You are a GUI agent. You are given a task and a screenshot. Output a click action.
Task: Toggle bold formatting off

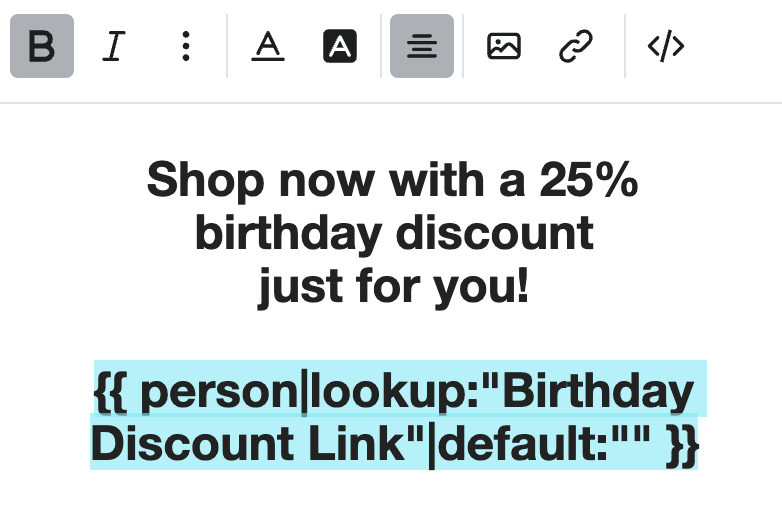point(42,46)
